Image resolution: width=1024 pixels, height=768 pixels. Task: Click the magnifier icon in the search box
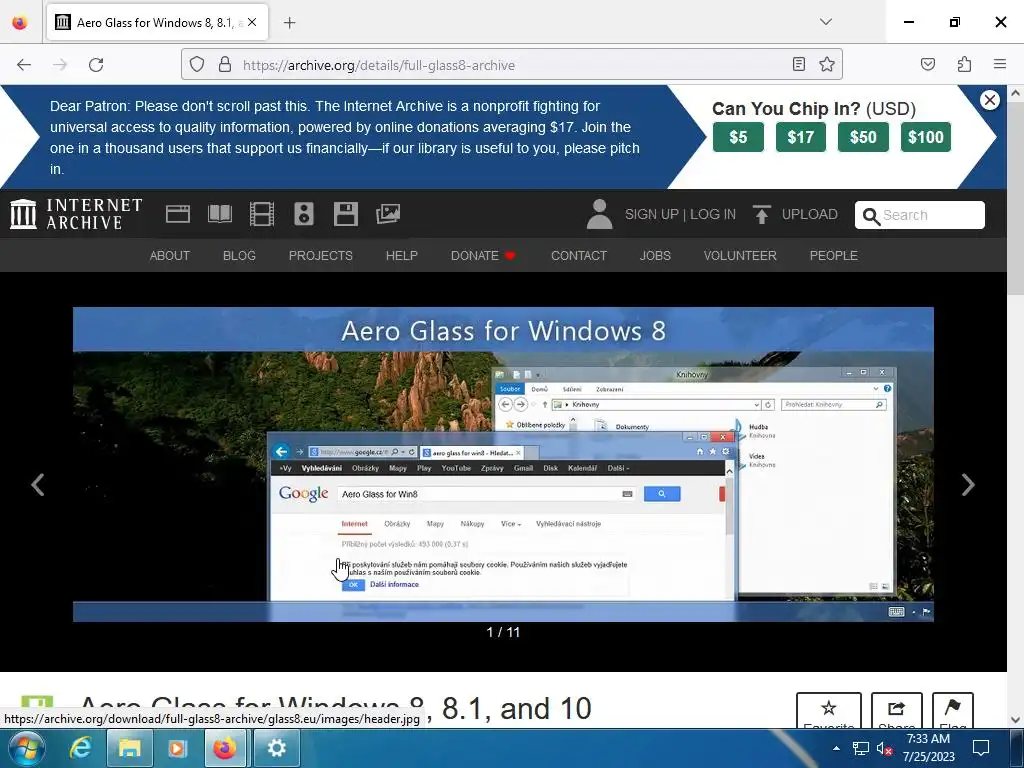[871, 216]
